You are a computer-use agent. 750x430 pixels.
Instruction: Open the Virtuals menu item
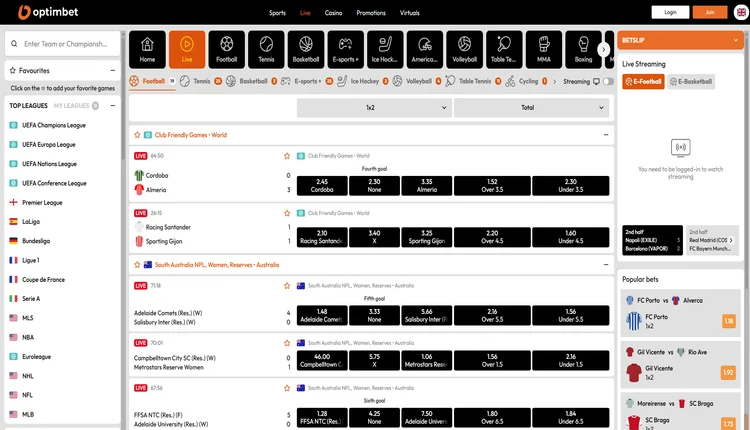click(x=409, y=13)
